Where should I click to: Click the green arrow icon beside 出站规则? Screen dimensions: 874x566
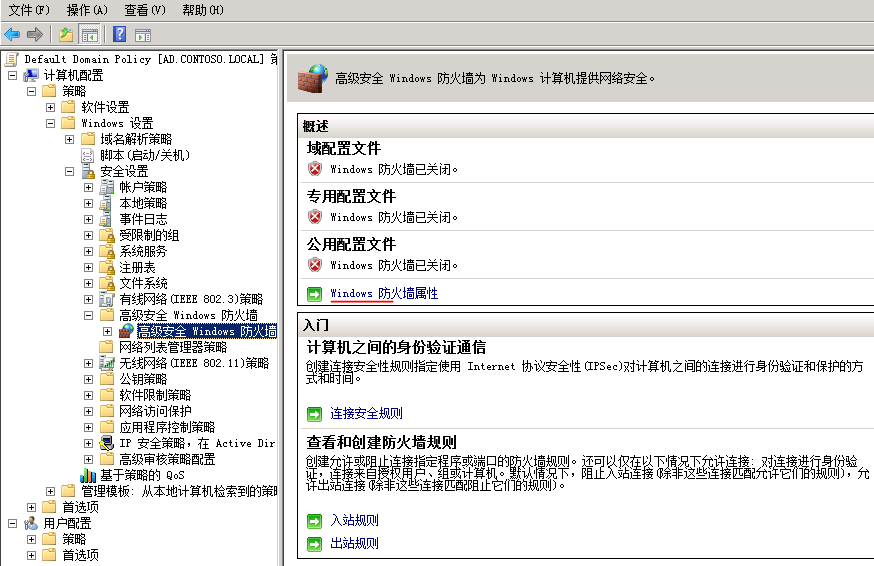(x=314, y=544)
